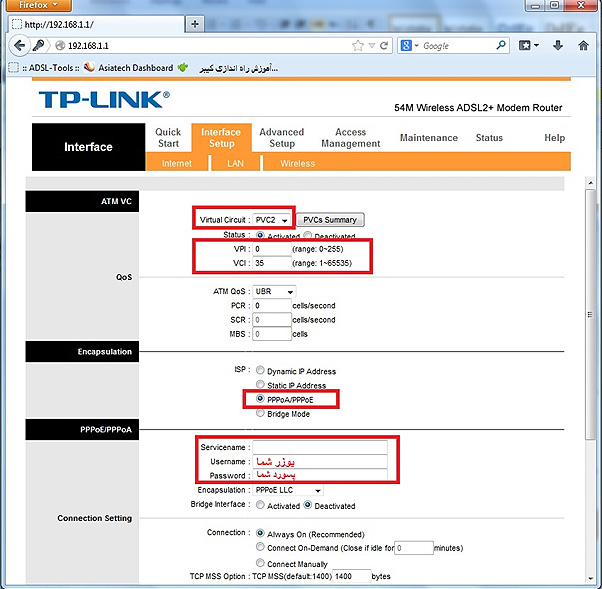Select the http://192.168.1.1/ browser tab

pyautogui.click(x=97, y=25)
